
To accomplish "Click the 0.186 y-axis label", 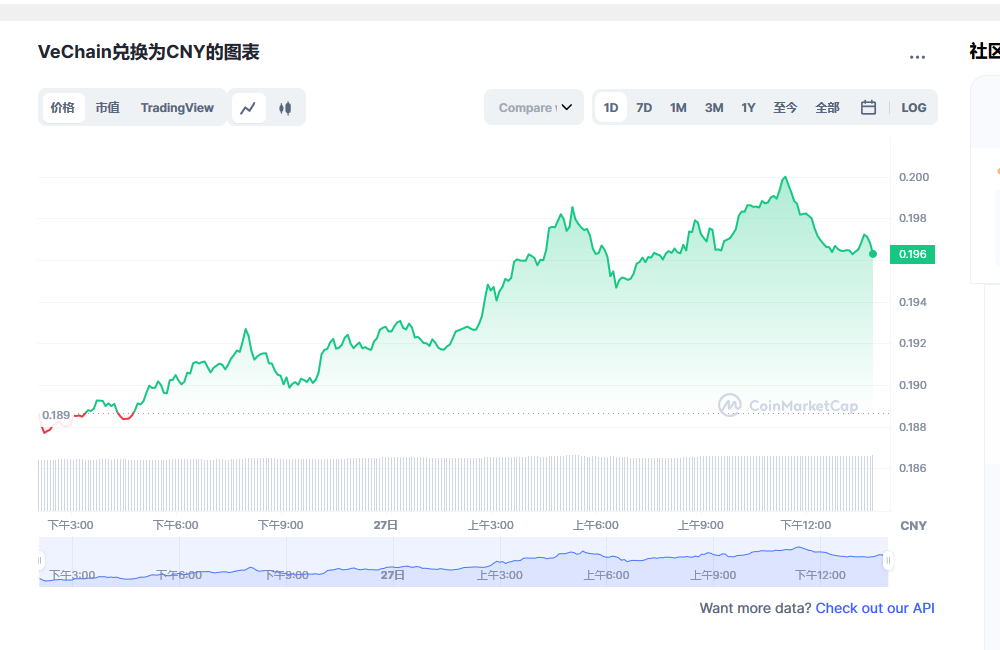I will tap(912, 468).
